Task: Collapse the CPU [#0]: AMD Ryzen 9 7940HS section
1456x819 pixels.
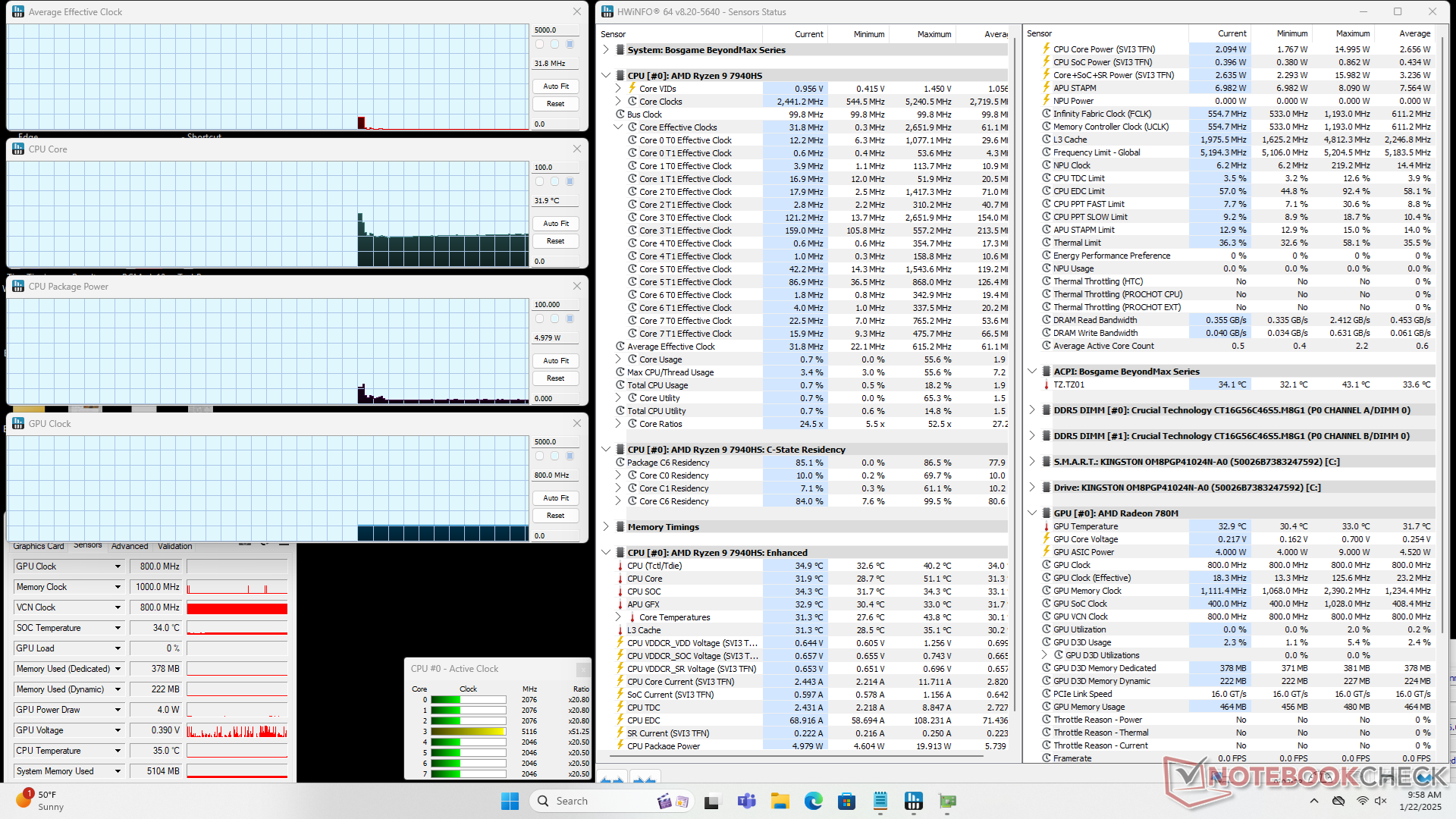Action: [x=606, y=76]
